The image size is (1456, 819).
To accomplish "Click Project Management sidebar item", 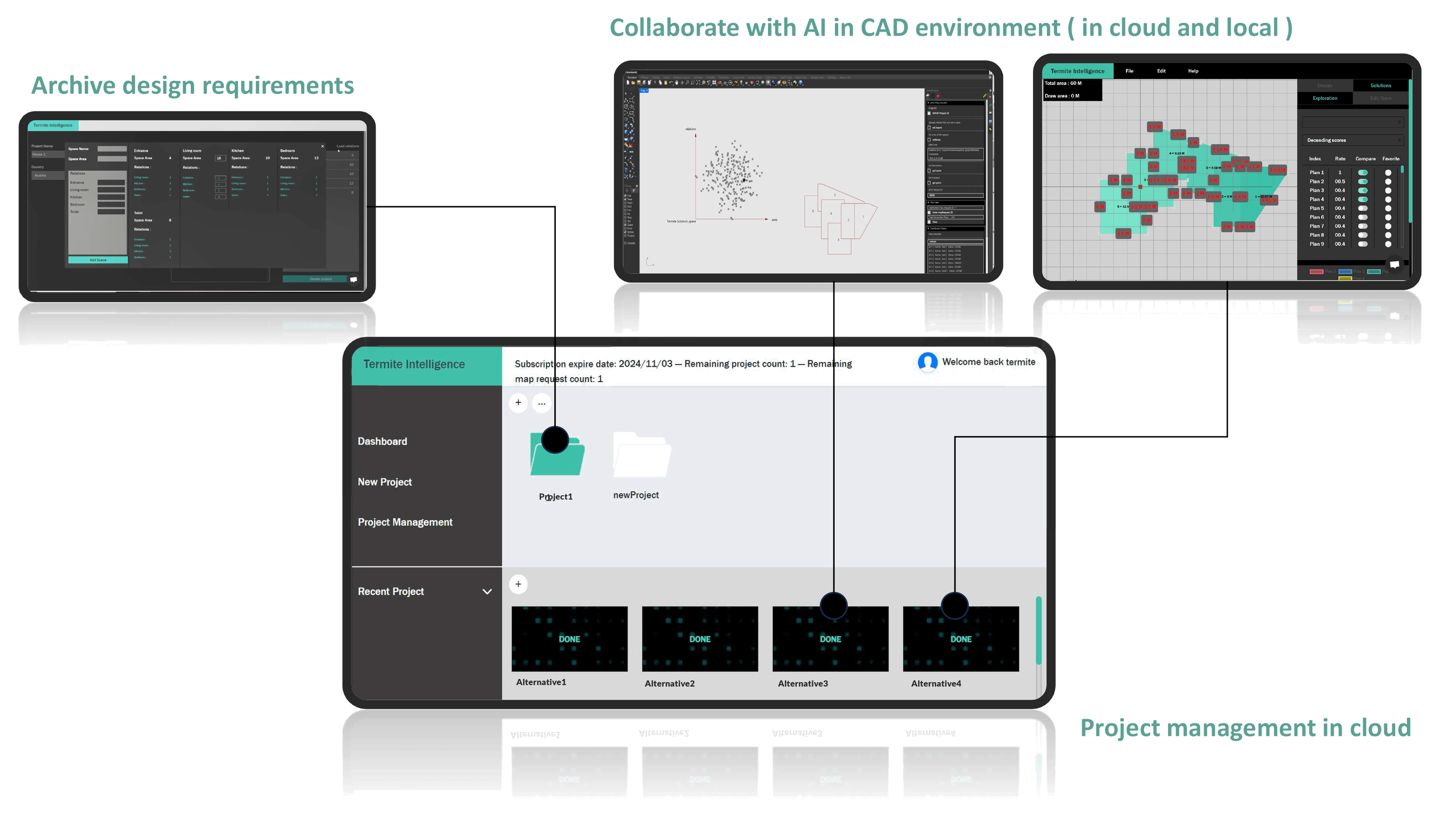I will pos(405,521).
